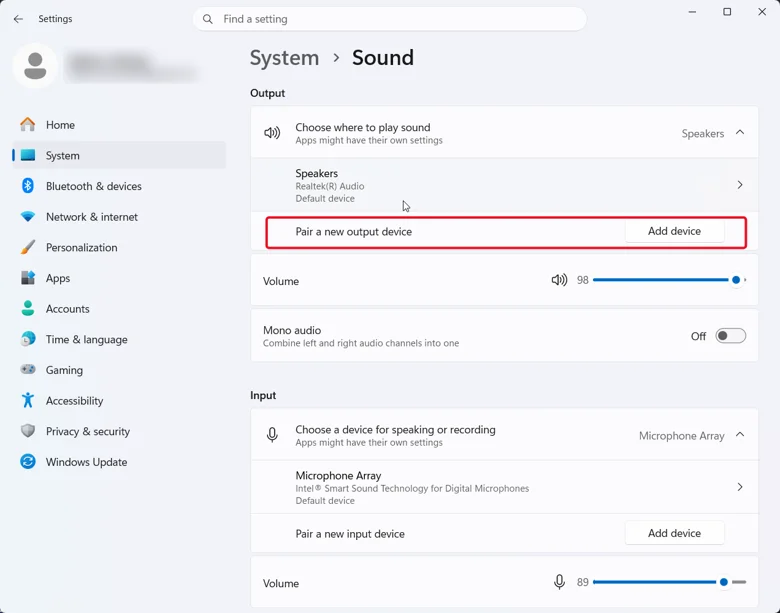Click the Privacy shield icon
This screenshot has height=613, width=780.
pyautogui.click(x=28, y=431)
